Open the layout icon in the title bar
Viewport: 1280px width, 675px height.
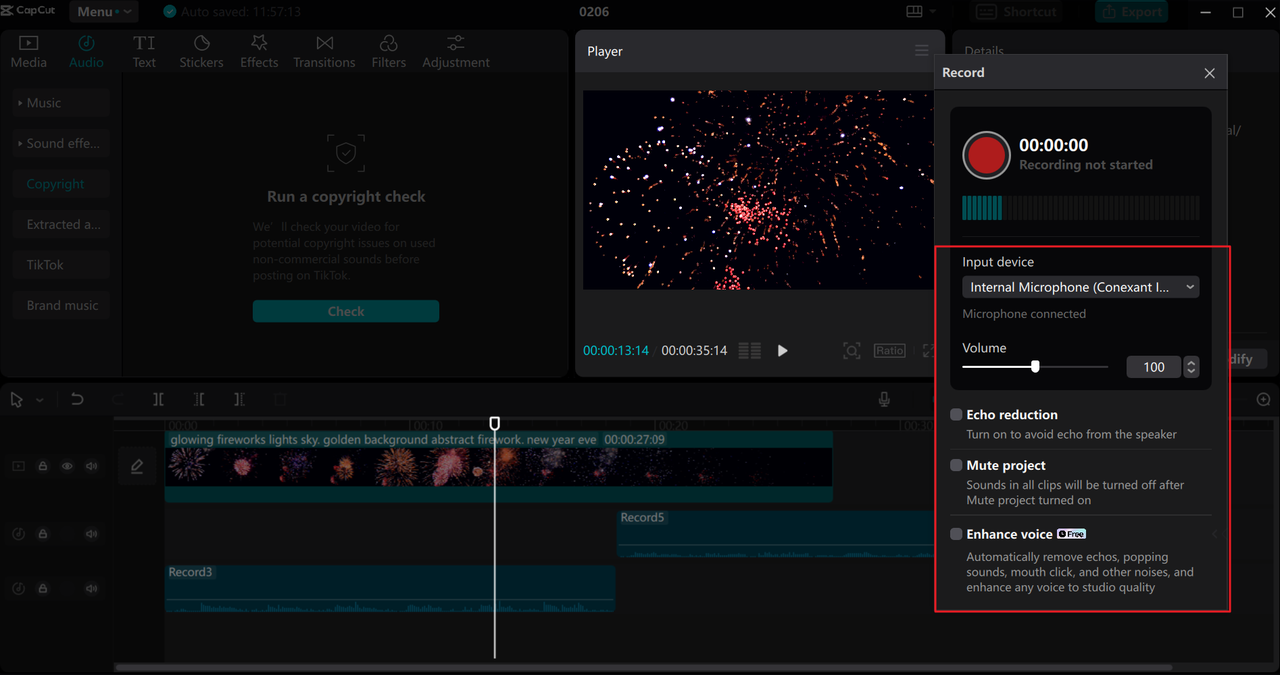pyautogui.click(x=914, y=12)
